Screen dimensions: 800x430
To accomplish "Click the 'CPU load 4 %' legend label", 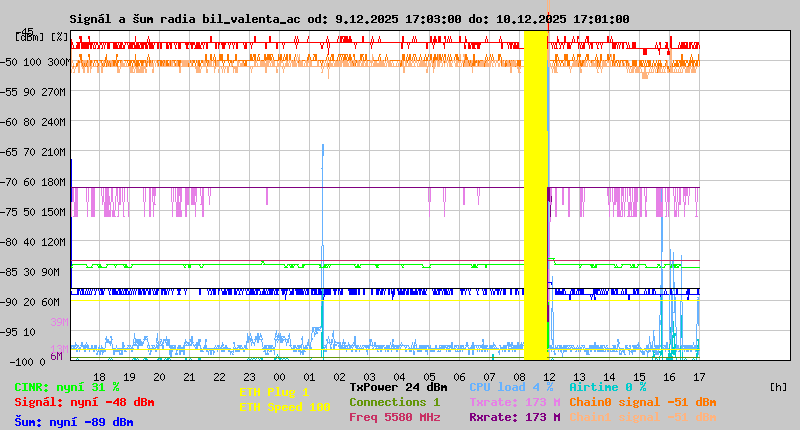I will click(511, 387).
